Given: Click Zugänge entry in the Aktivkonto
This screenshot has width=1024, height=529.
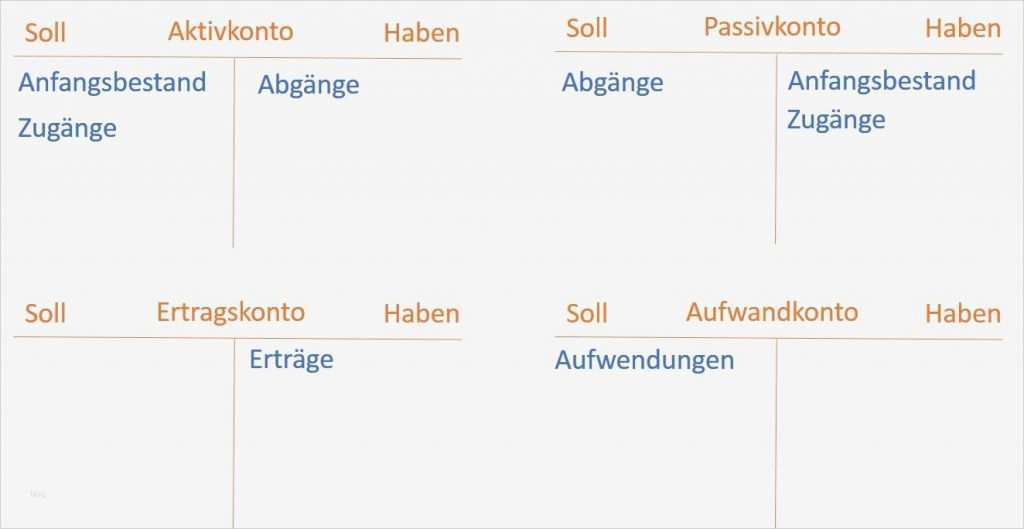Looking at the screenshot, I should [67, 129].
